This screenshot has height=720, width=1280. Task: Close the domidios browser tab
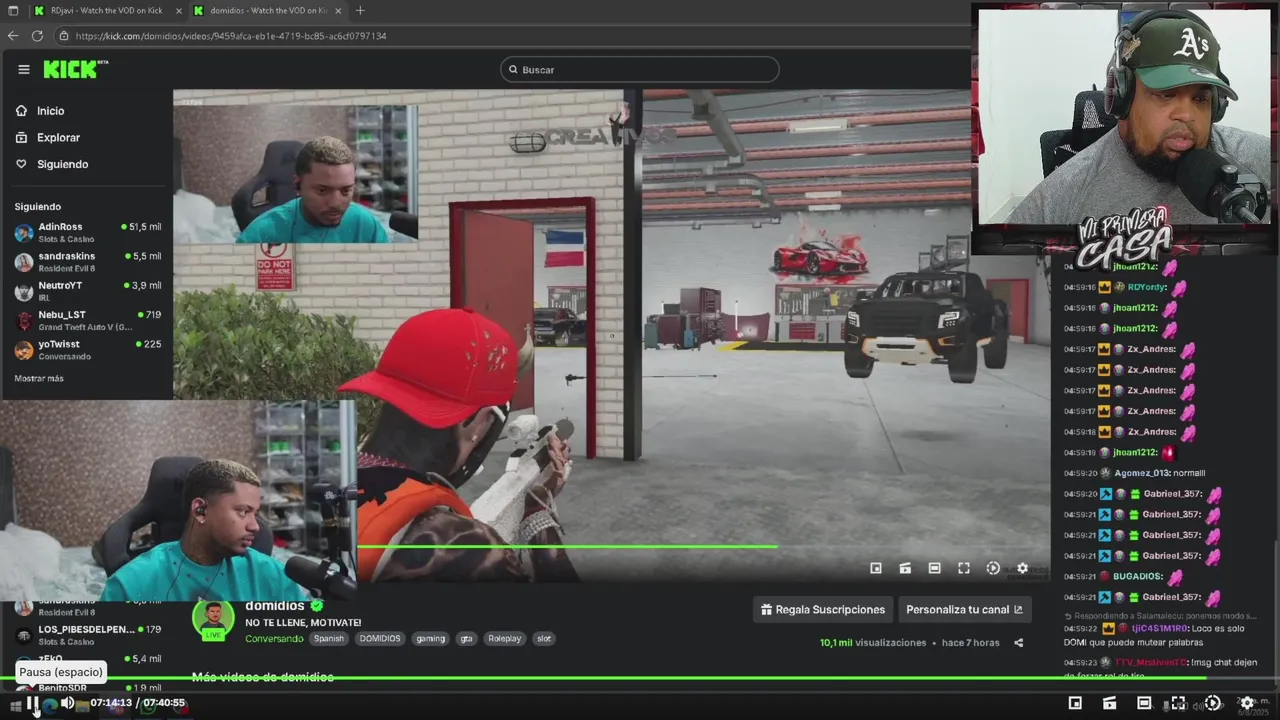pyautogui.click(x=338, y=11)
